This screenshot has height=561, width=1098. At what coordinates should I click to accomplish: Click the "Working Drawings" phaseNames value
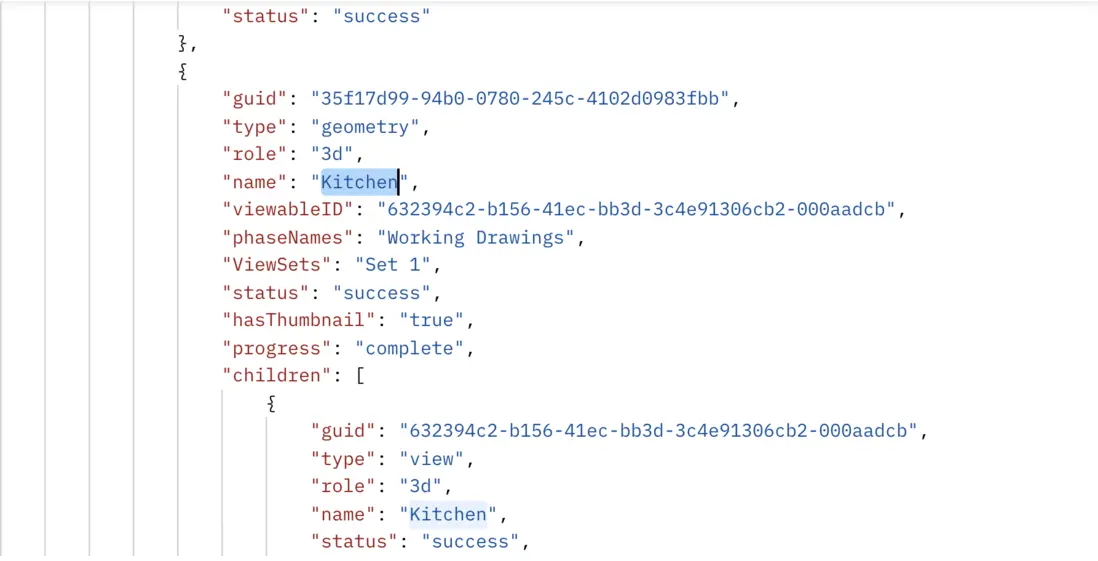[475, 238]
